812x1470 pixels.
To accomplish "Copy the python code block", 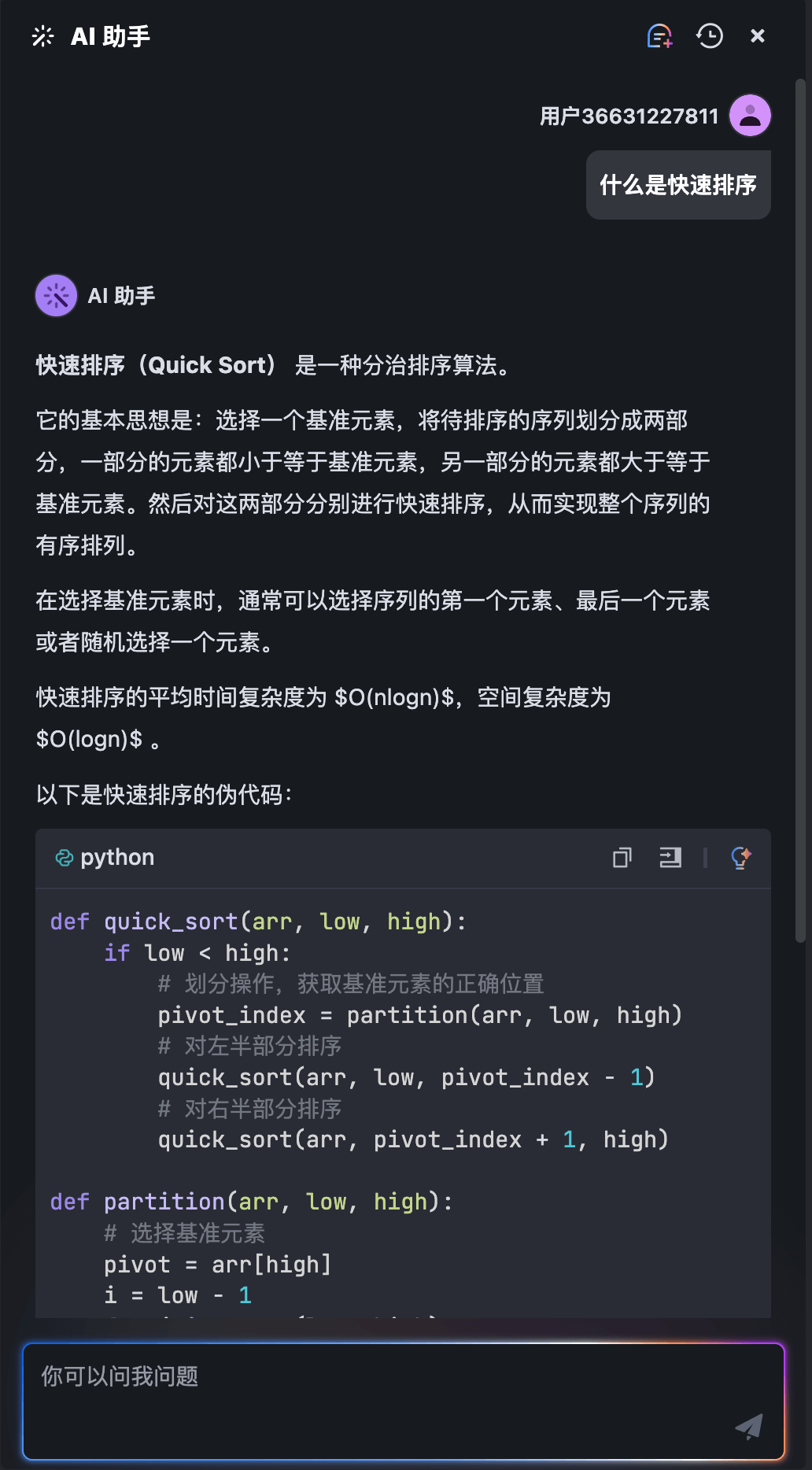I will (622, 857).
